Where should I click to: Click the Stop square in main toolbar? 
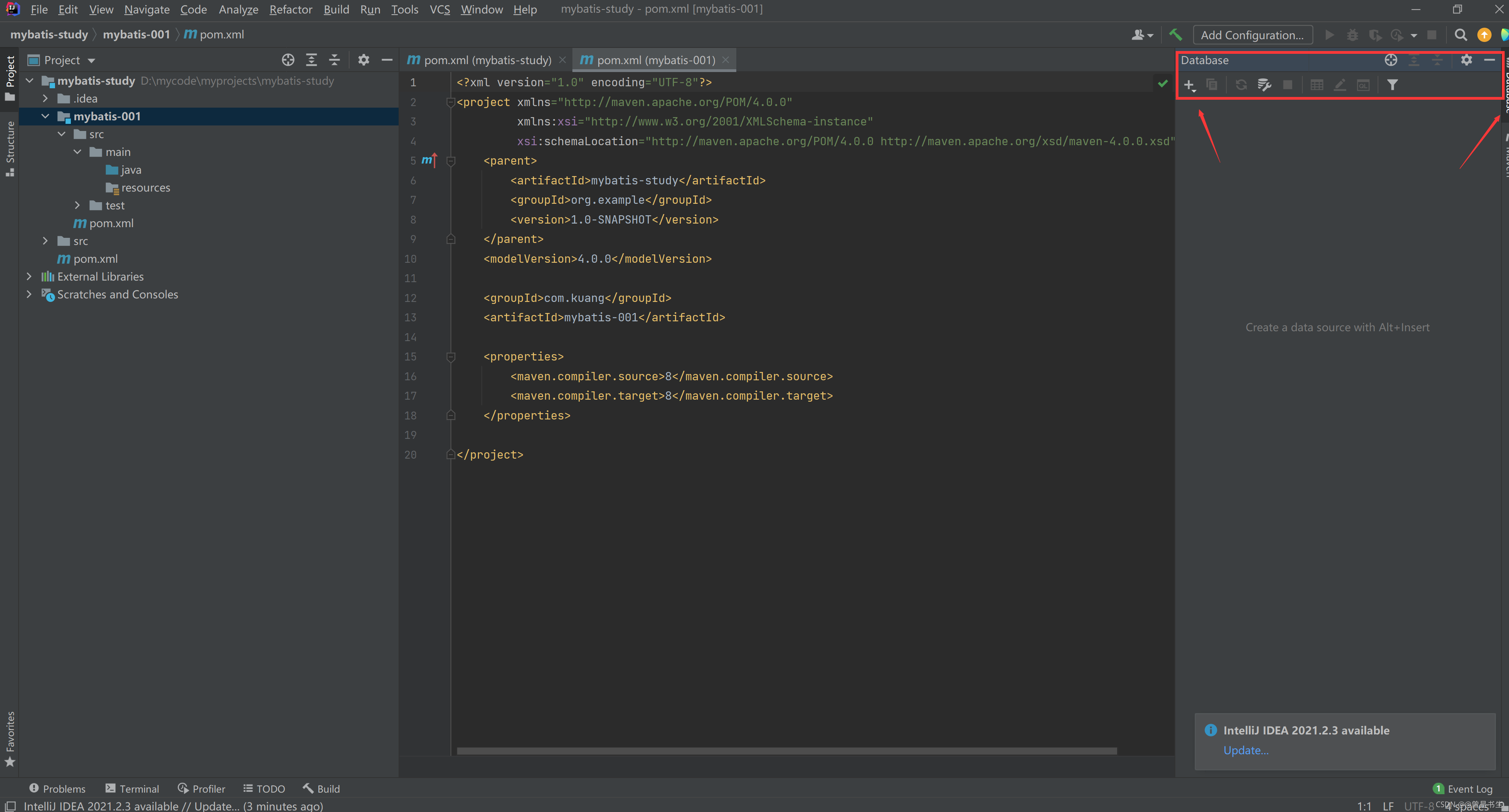[x=1432, y=35]
